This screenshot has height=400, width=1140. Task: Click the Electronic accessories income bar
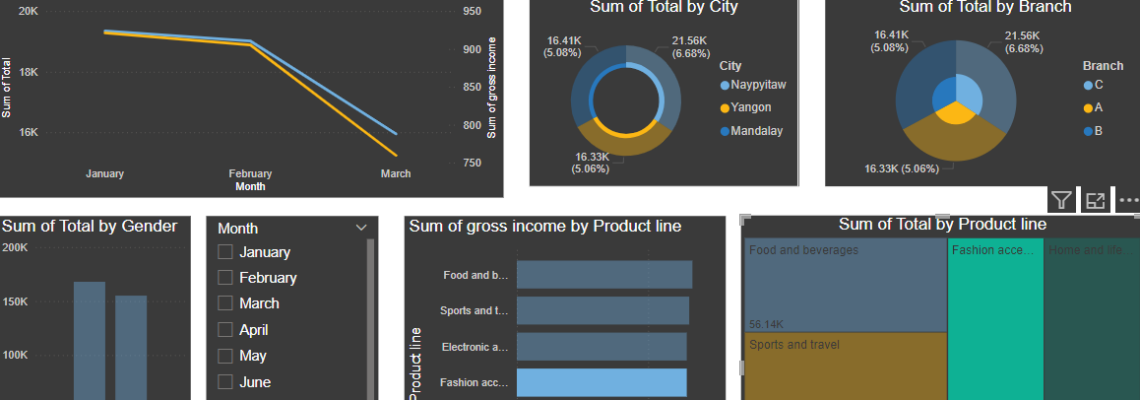tap(601, 347)
